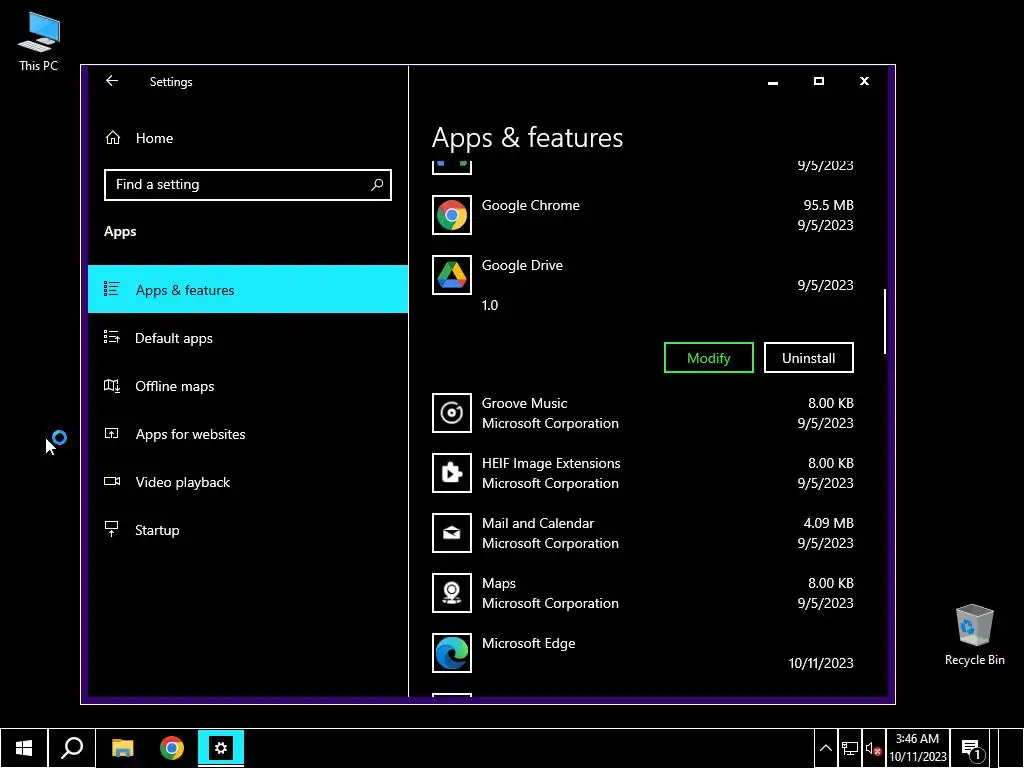
Task: Click the Groove Music app icon
Action: (451, 413)
